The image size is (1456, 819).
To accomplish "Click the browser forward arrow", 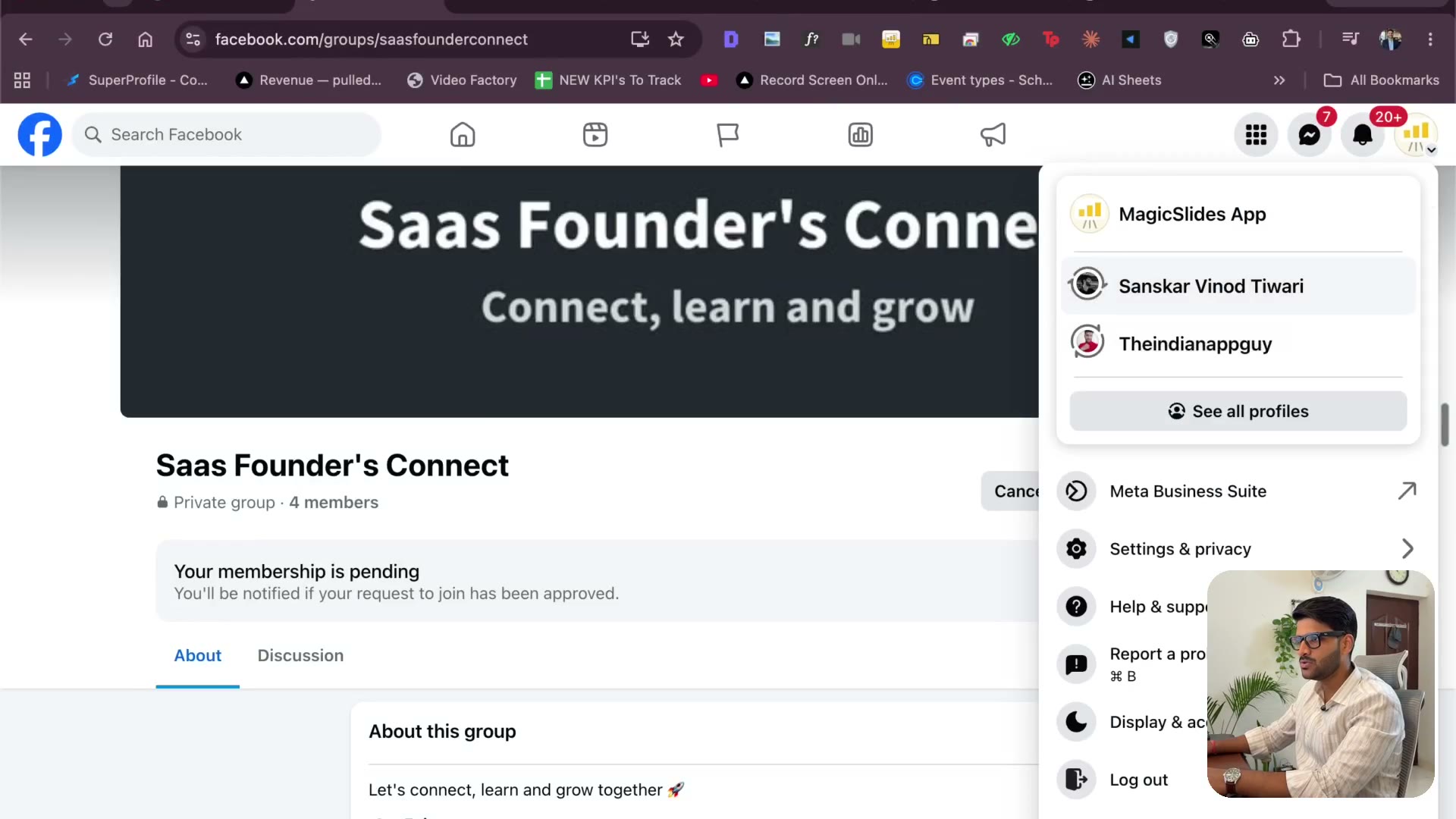I will pyautogui.click(x=65, y=39).
